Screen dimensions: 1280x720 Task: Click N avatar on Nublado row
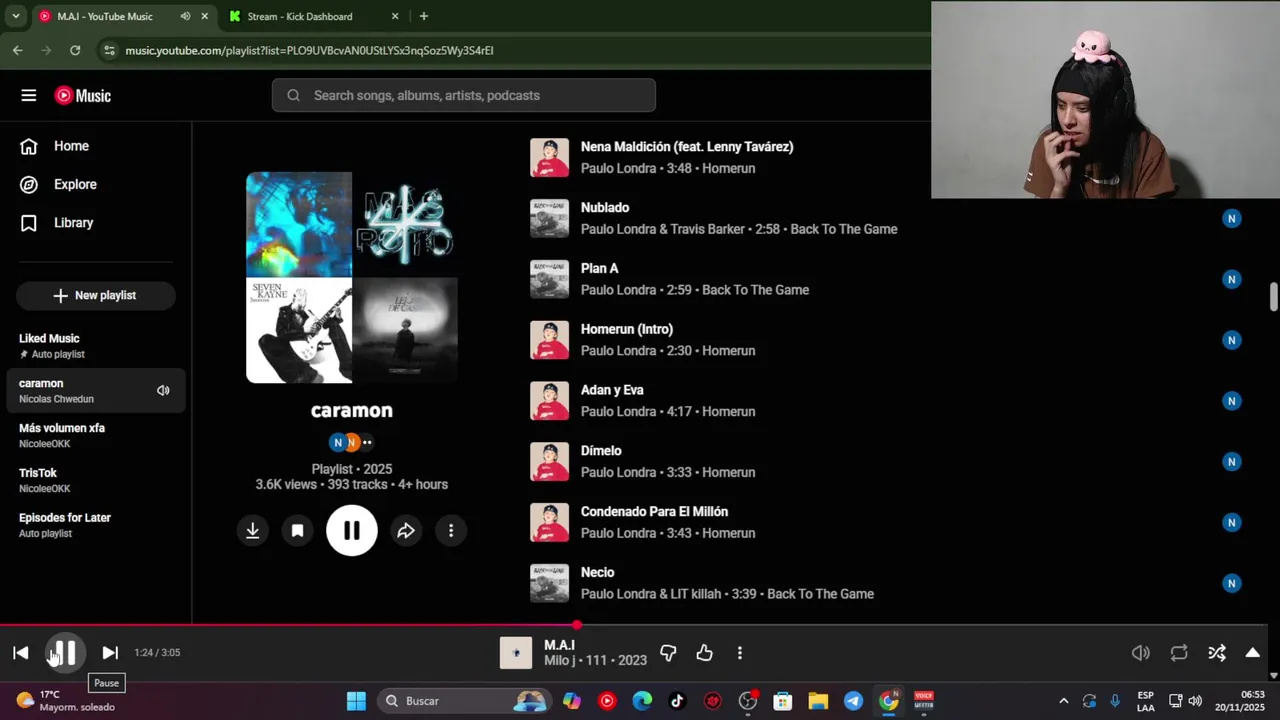pos(1232,218)
